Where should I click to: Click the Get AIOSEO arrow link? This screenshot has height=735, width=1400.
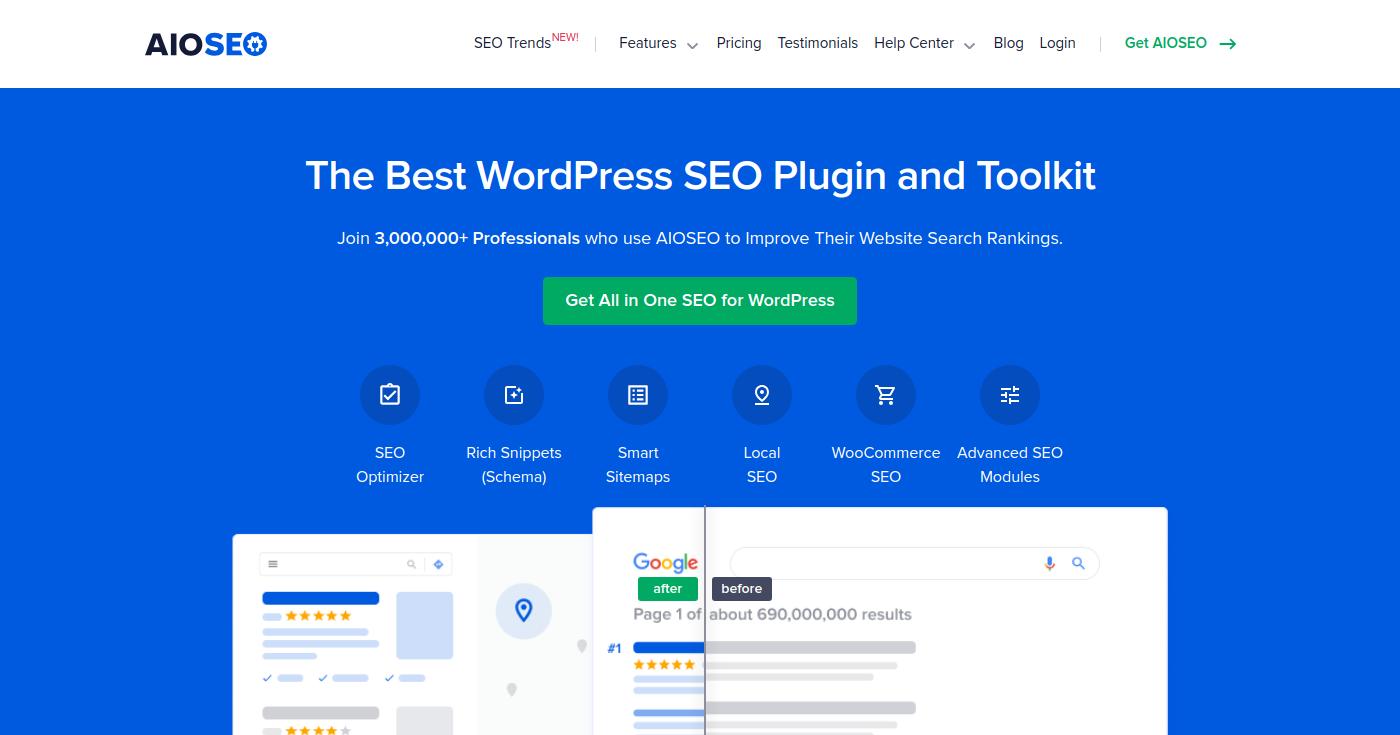tap(1180, 43)
